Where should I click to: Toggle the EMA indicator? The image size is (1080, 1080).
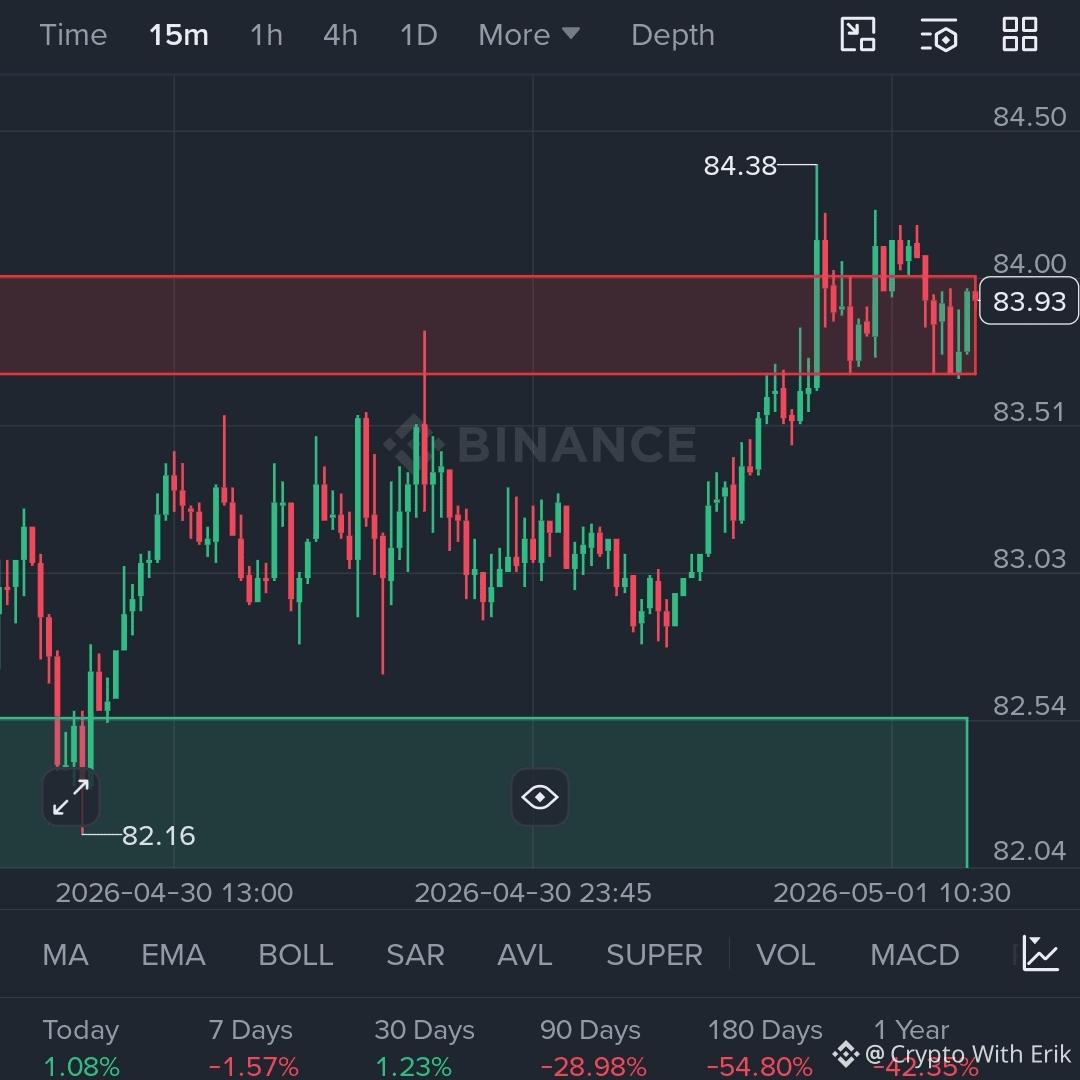(x=173, y=955)
